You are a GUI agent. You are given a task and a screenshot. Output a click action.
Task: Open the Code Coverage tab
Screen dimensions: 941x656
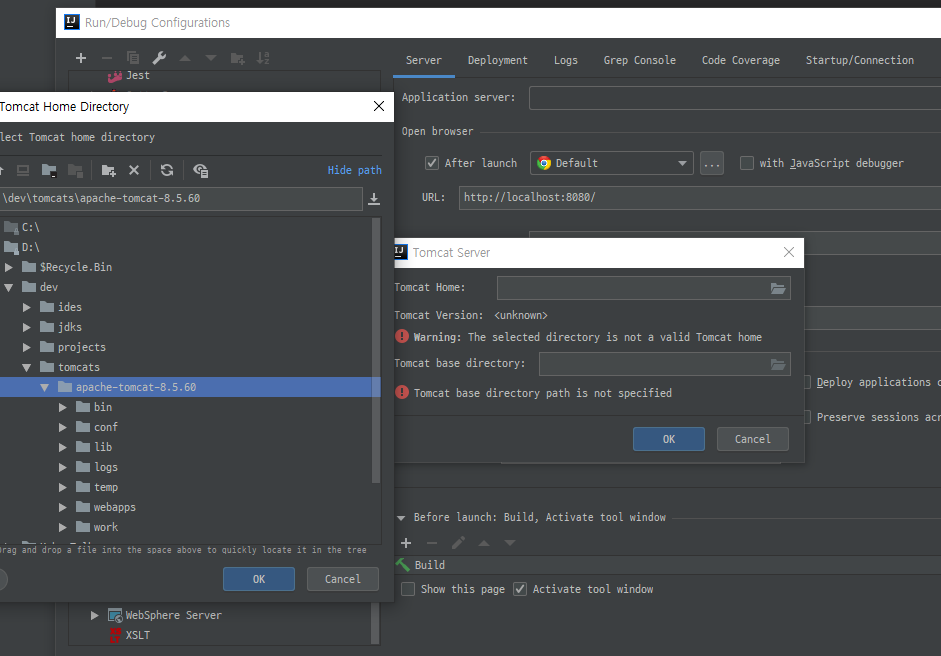pyautogui.click(x=741, y=60)
